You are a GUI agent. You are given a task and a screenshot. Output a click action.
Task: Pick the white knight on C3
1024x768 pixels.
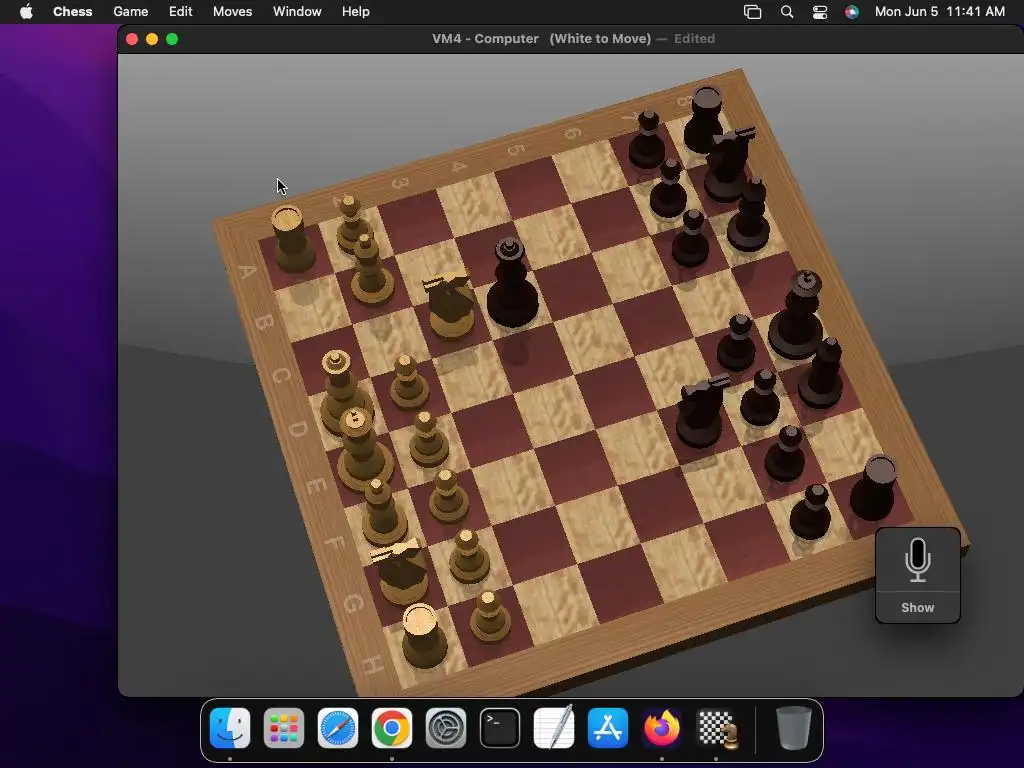(449, 307)
